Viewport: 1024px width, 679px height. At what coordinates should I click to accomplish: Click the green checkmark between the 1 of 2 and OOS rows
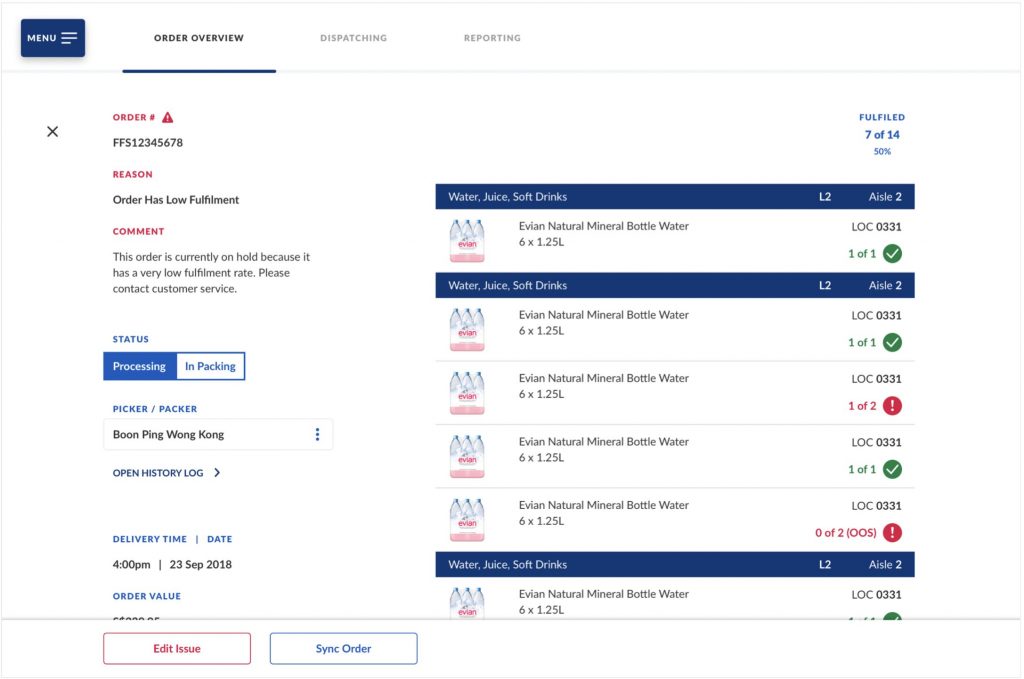892,469
